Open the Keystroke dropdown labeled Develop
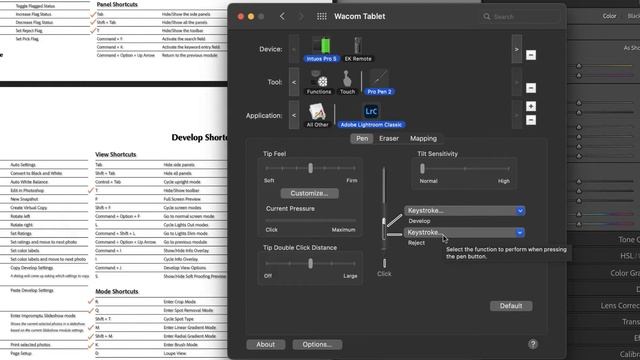The height and width of the screenshot is (360, 640). (x=464, y=211)
